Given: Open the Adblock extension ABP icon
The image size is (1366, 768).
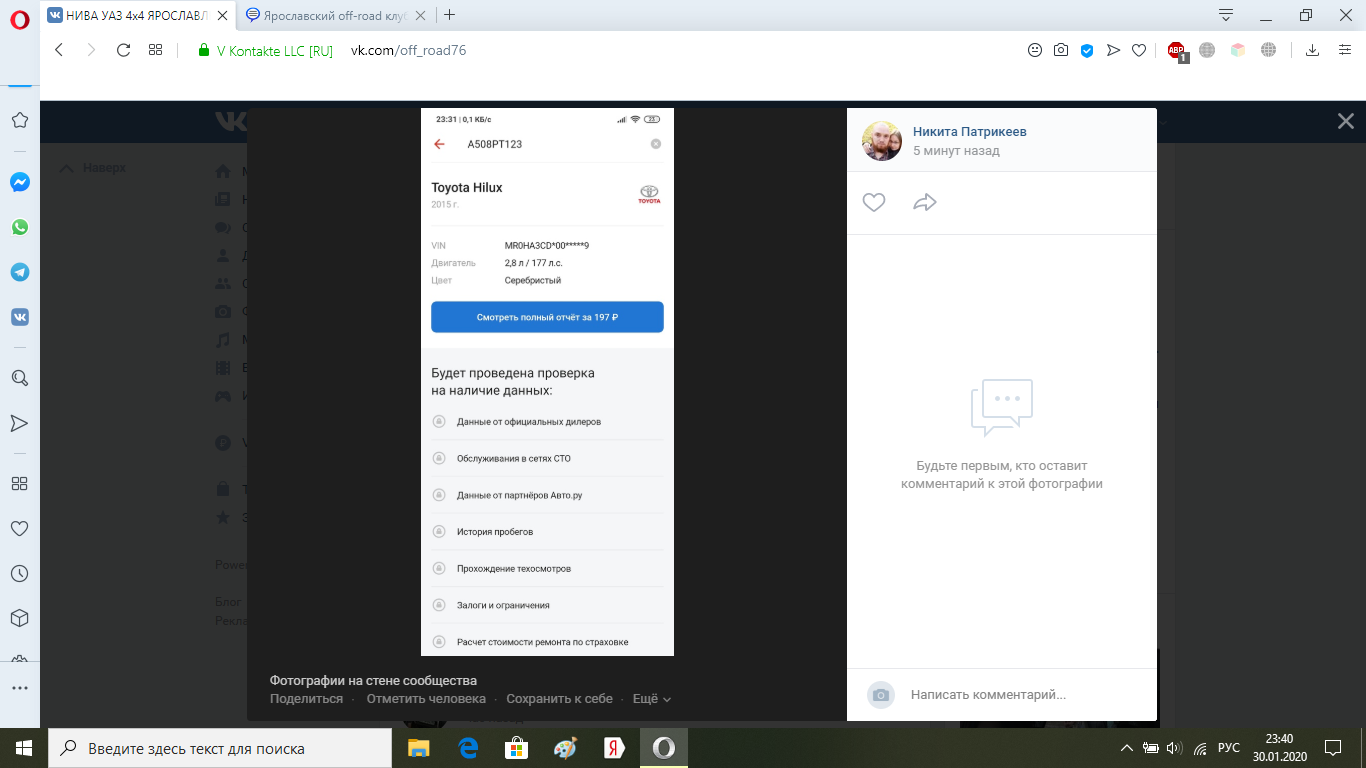Looking at the screenshot, I should [1176, 51].
